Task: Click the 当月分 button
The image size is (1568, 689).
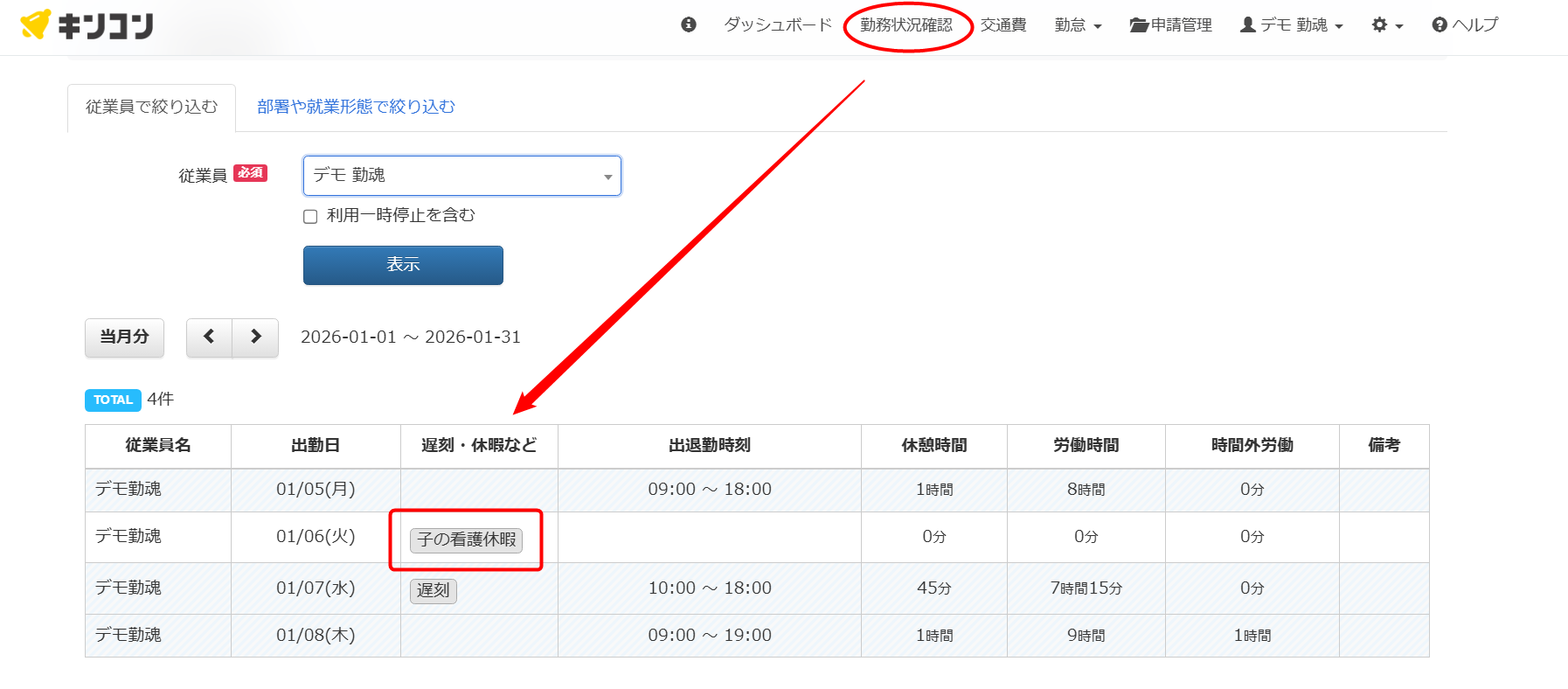Action: (124, 338)
